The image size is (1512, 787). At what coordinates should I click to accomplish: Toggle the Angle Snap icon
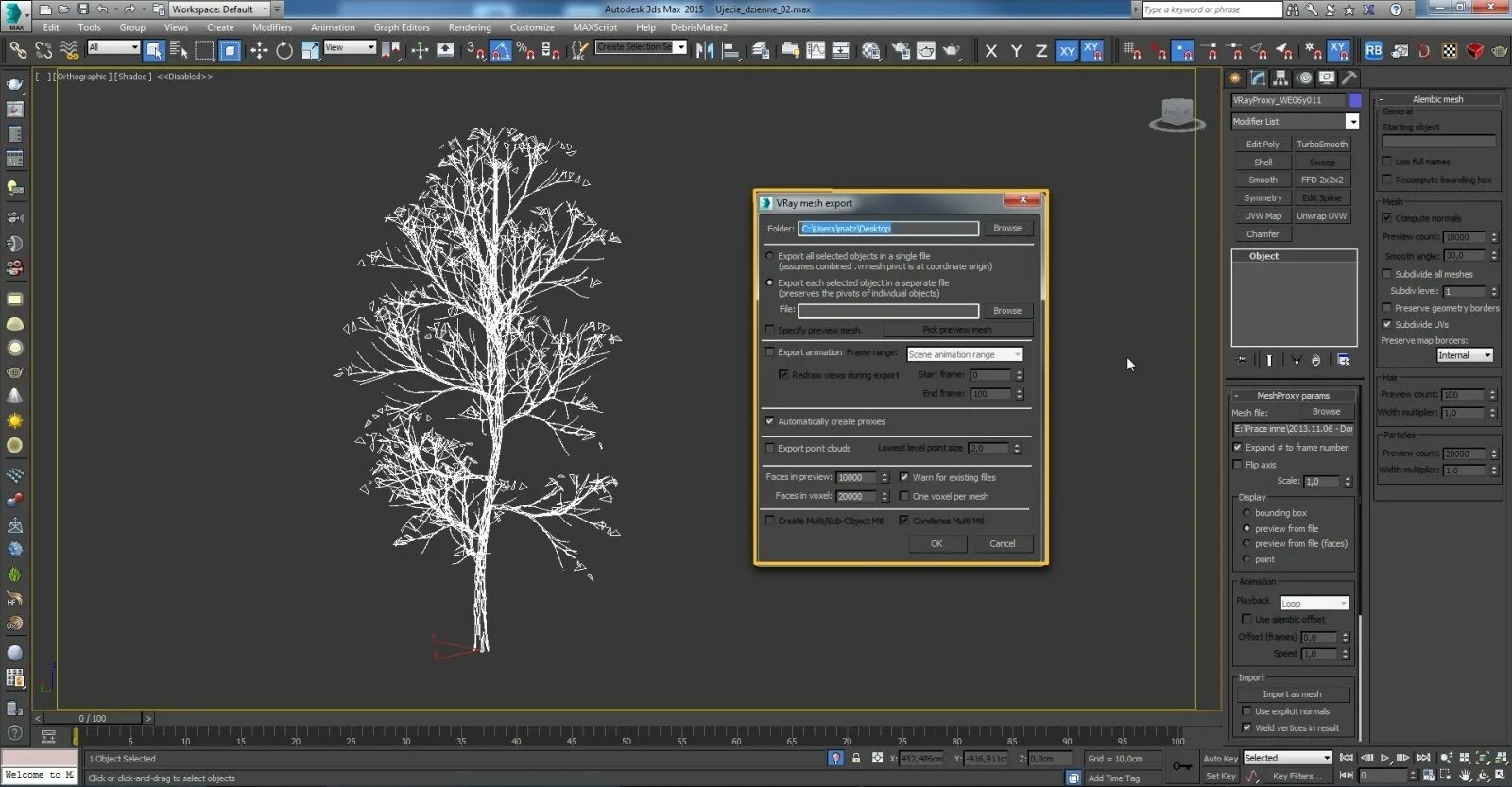click(501, 50)
